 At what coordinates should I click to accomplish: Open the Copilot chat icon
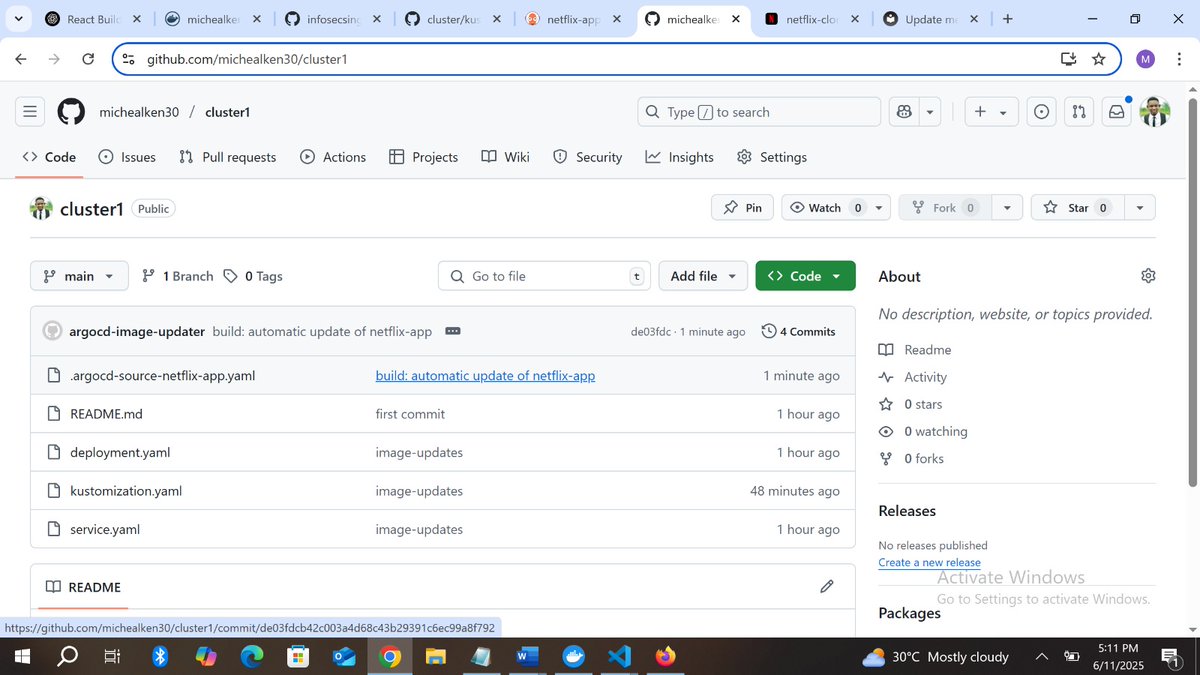click(x=904, y=112)
